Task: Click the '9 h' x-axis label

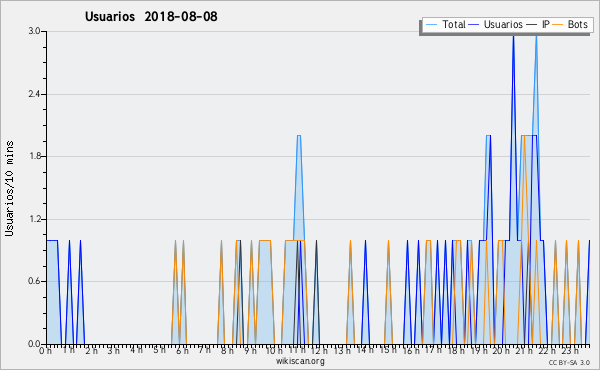Action: tap(250, 350)
